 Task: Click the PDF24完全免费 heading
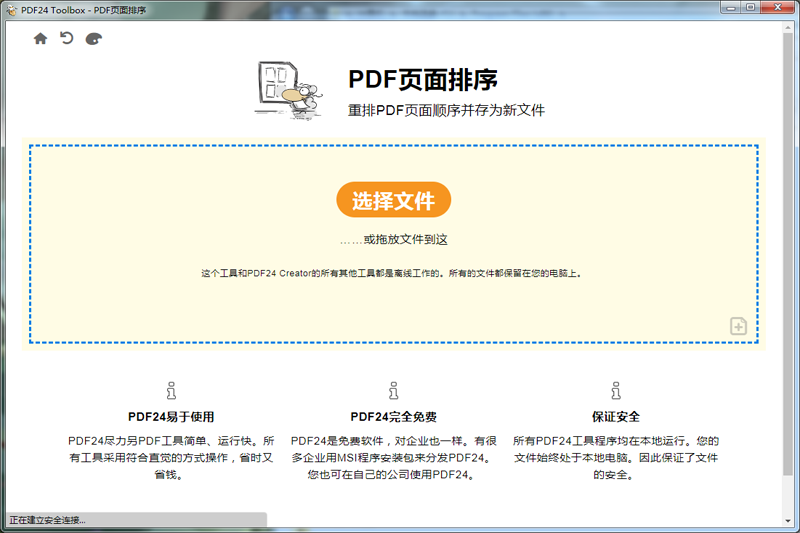(x=393, y=417)
